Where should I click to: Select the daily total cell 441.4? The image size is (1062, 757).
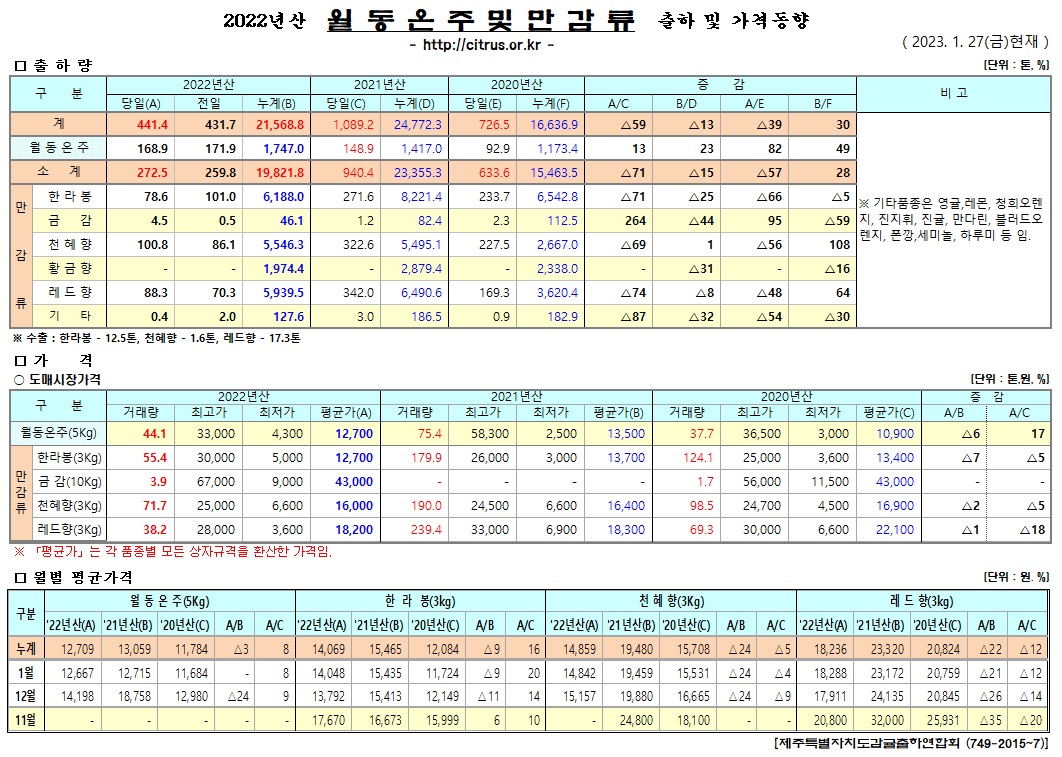144,124
